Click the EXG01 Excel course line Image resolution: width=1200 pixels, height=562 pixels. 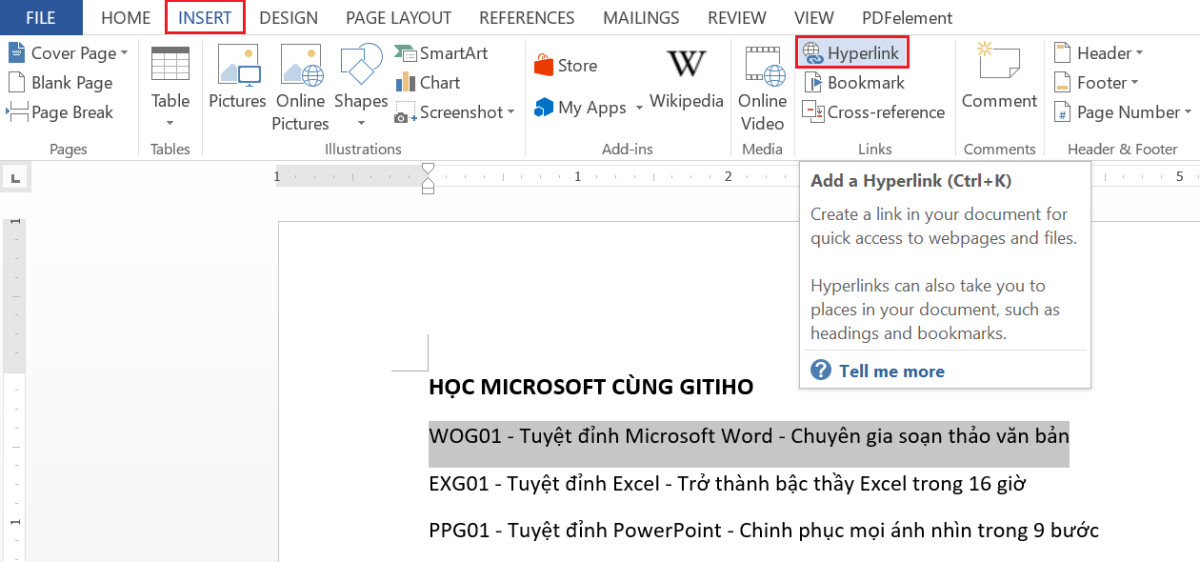point(728,484)
